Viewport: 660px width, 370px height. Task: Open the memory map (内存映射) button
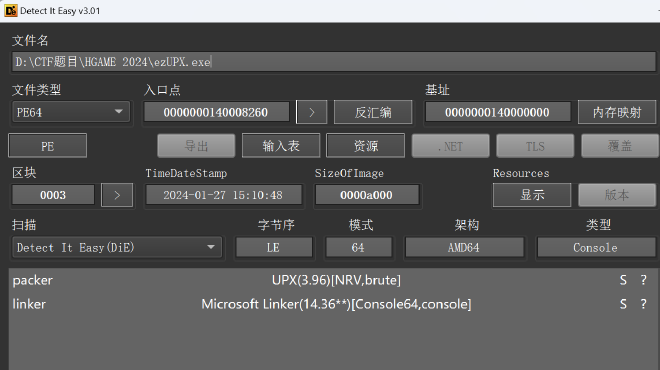coord(617,112)
